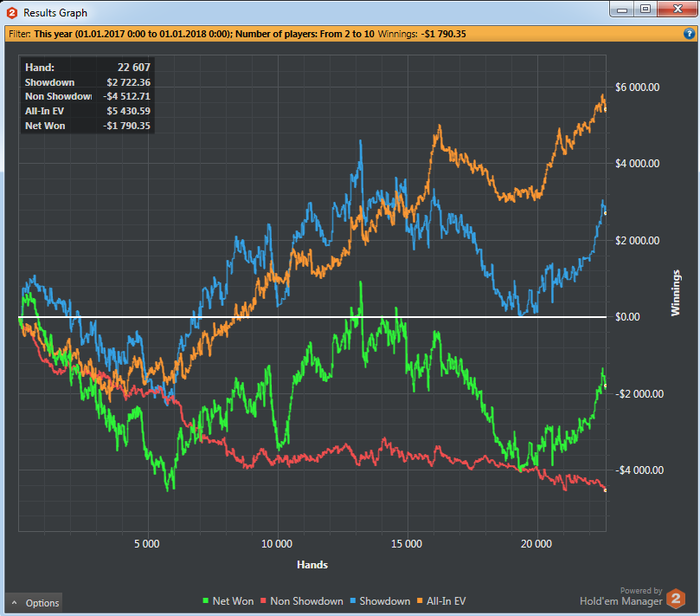Click the green Net Won color swatch

point(205,601)
